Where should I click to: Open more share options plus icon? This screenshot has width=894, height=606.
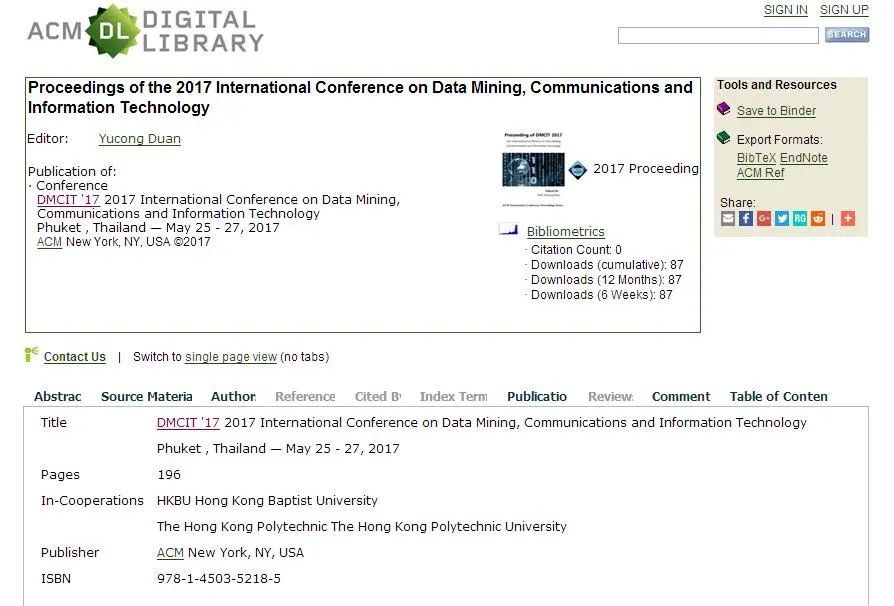848,218
